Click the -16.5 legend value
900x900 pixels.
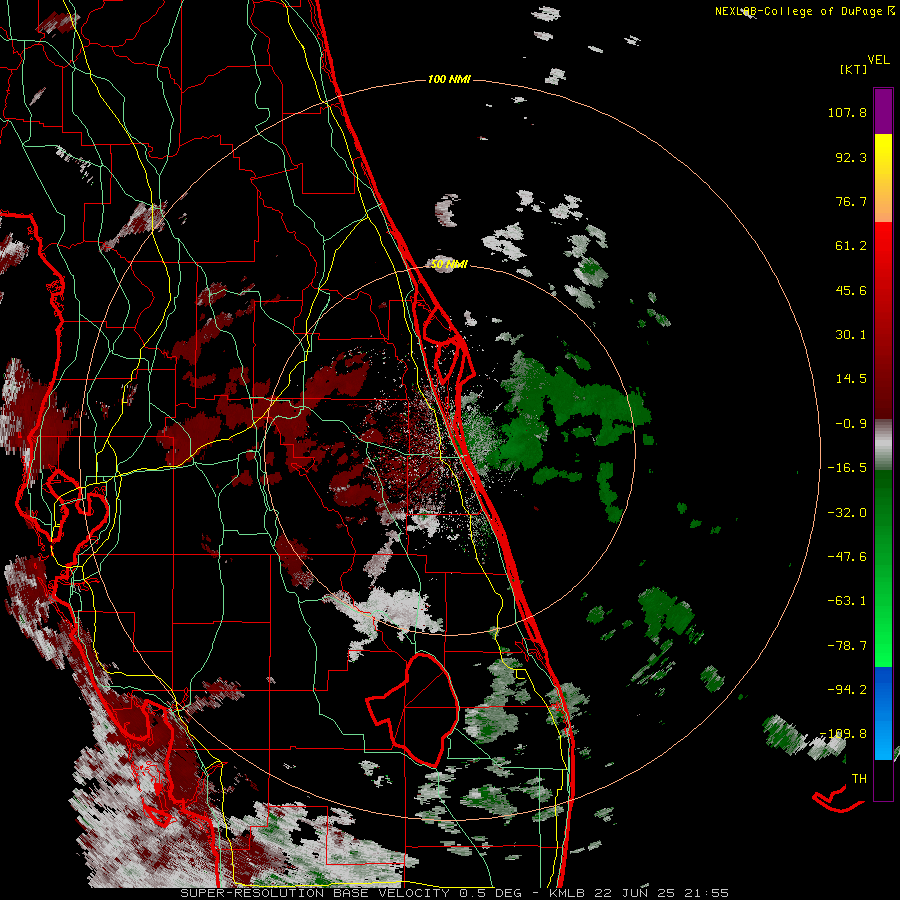(847, 468)
